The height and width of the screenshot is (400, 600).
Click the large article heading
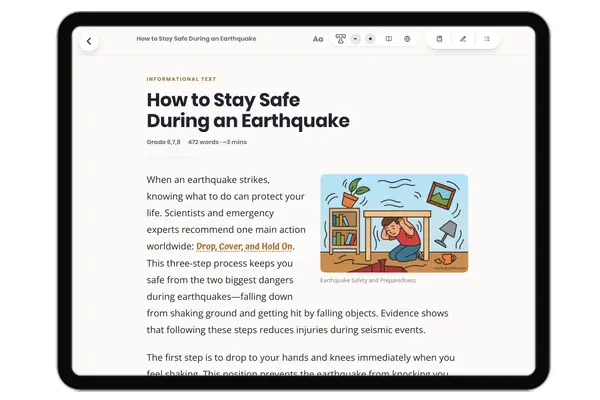[248, 110]
